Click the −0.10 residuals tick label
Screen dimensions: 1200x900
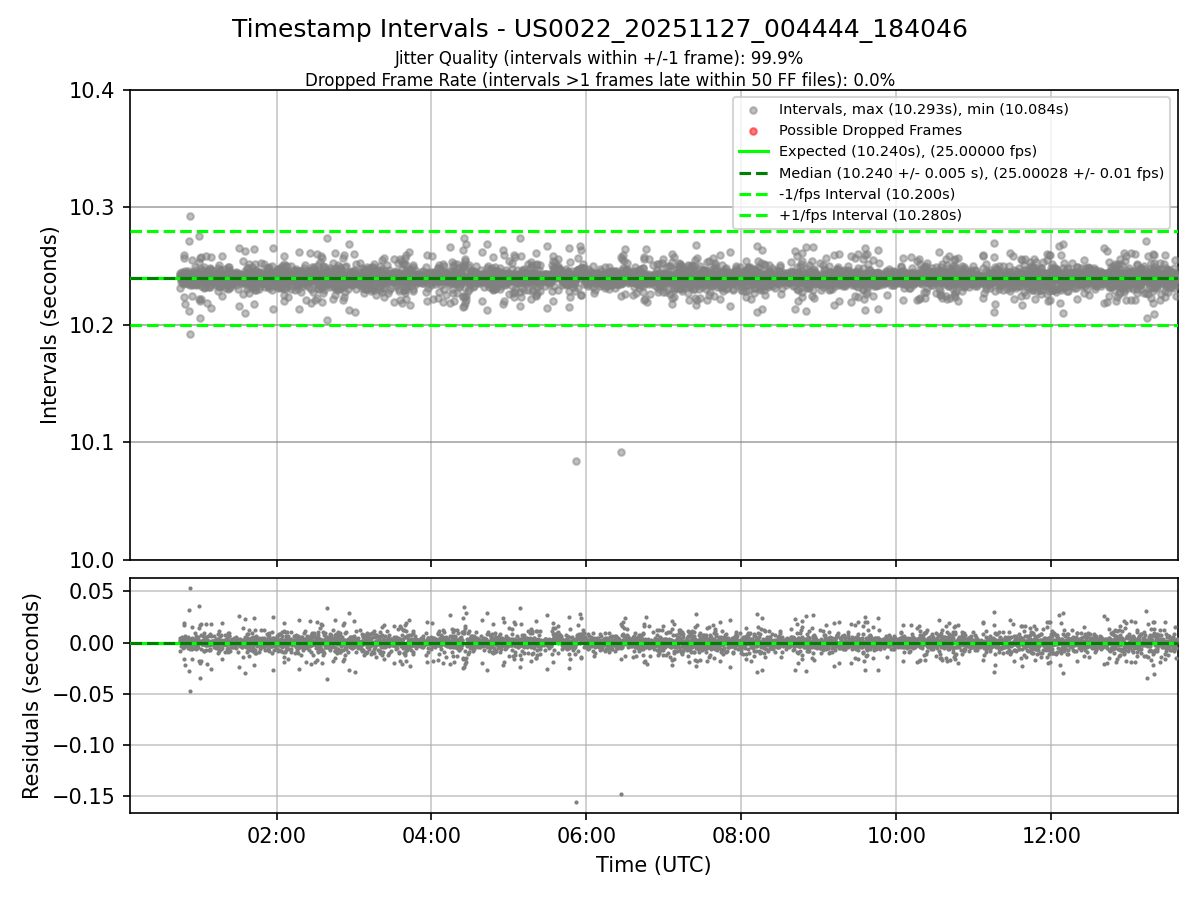click(87, 746)
